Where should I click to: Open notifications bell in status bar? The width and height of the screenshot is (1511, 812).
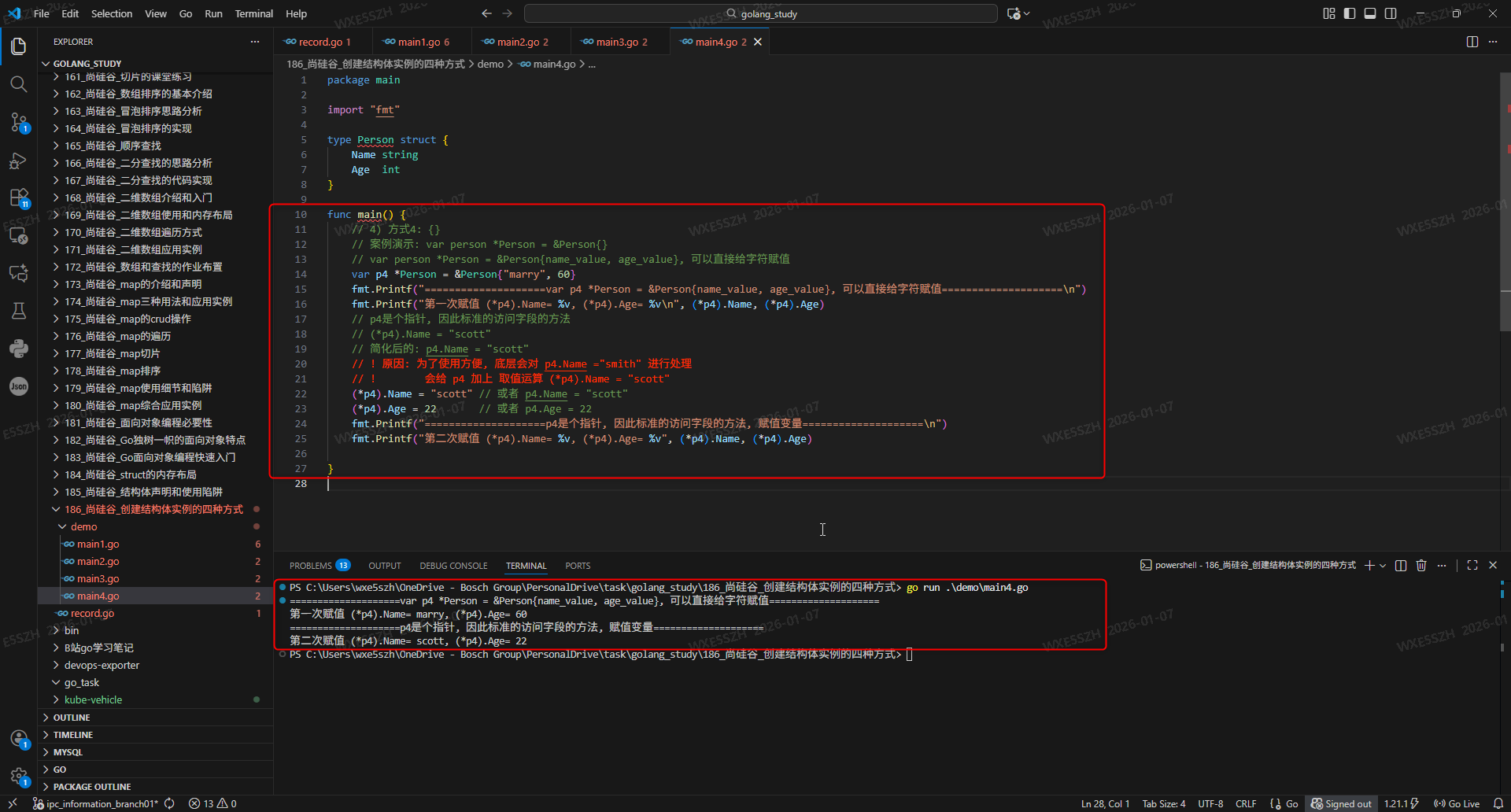[1498, 803]
